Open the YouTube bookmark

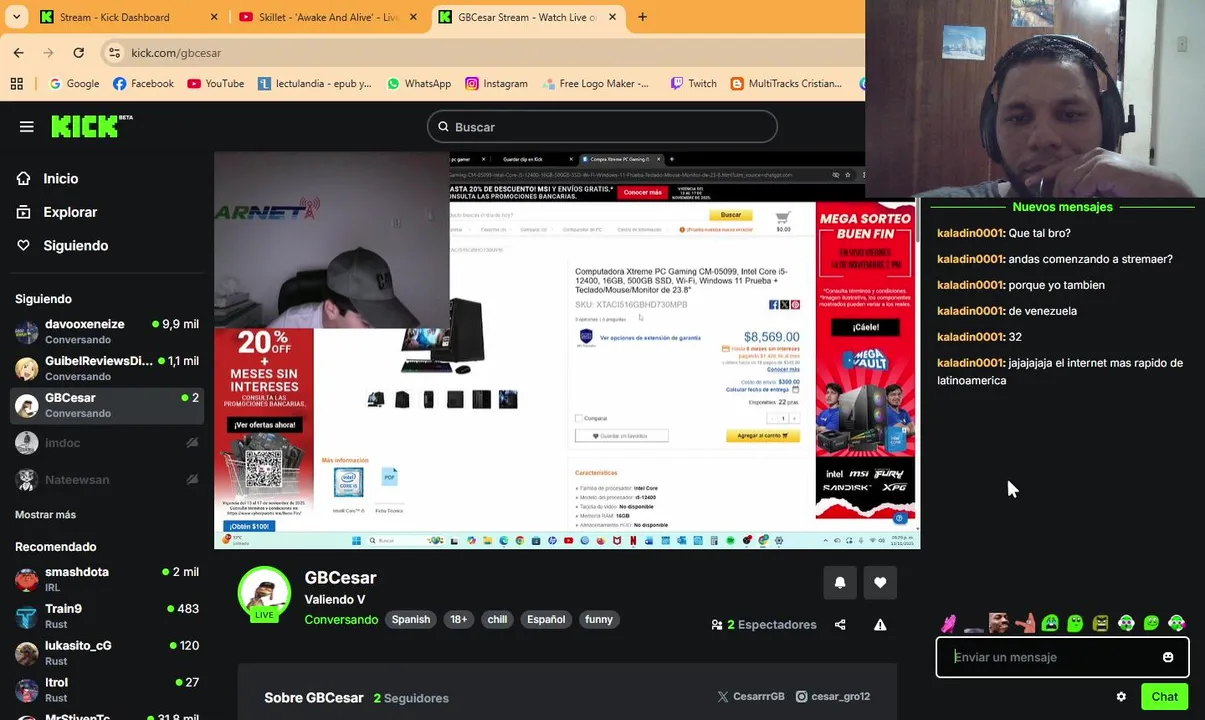point(215,84)
